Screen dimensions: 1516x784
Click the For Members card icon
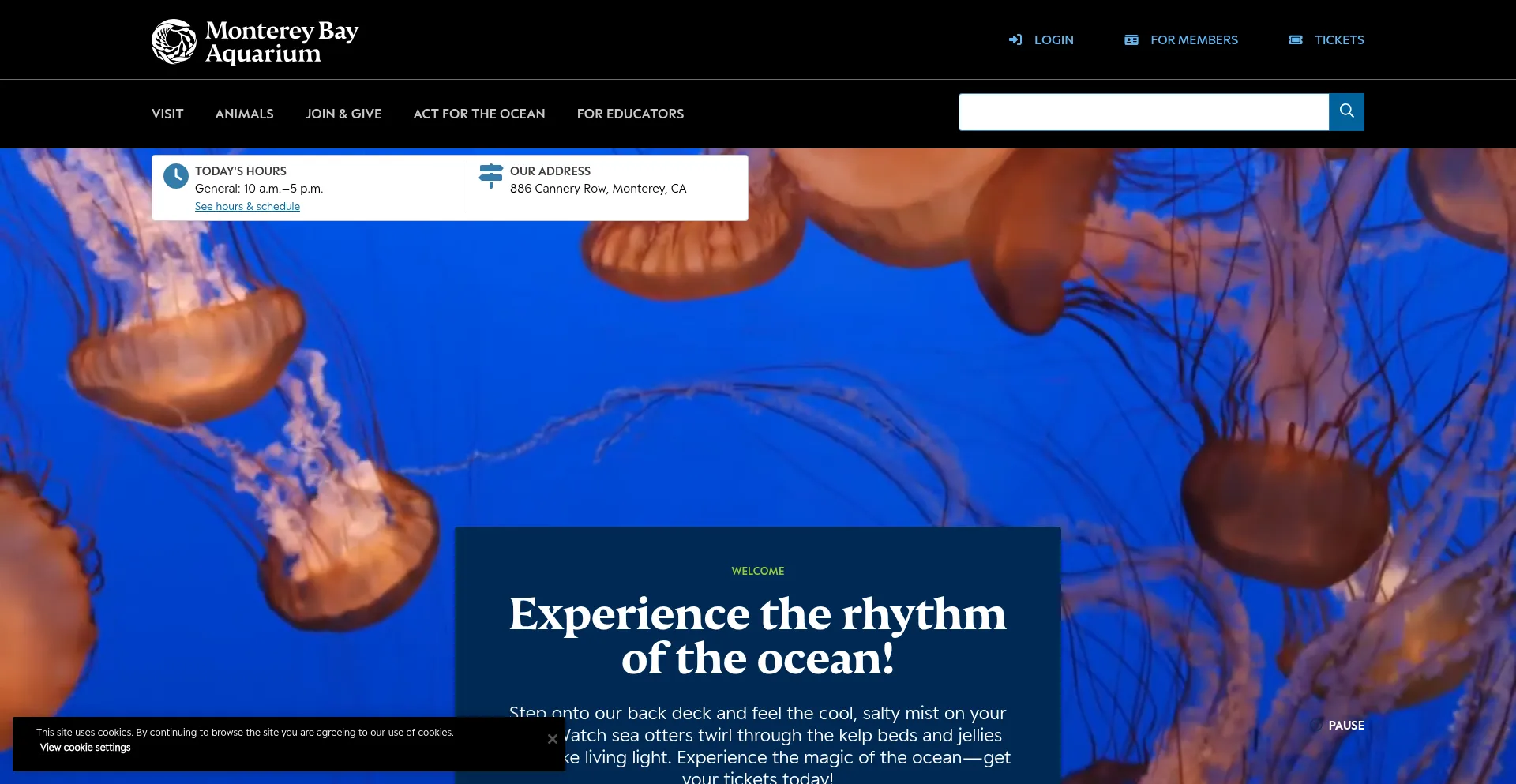(1131, 39)
